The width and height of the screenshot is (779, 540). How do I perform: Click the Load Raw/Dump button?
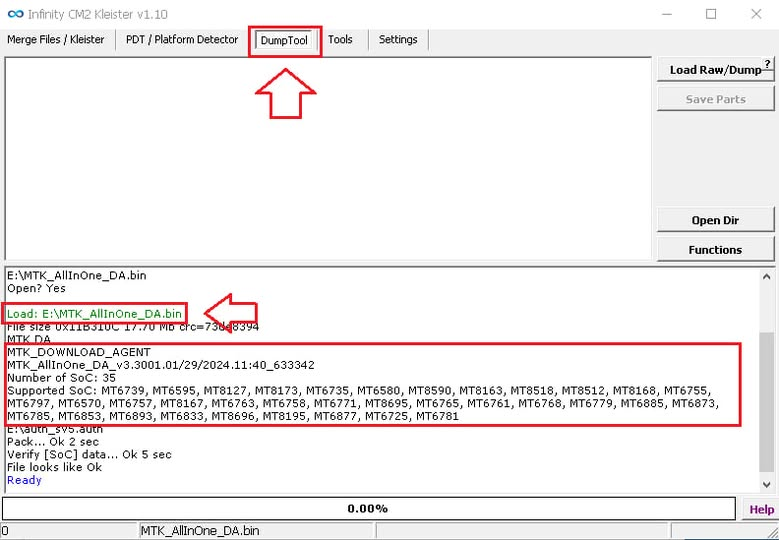[x=715, y=70]
